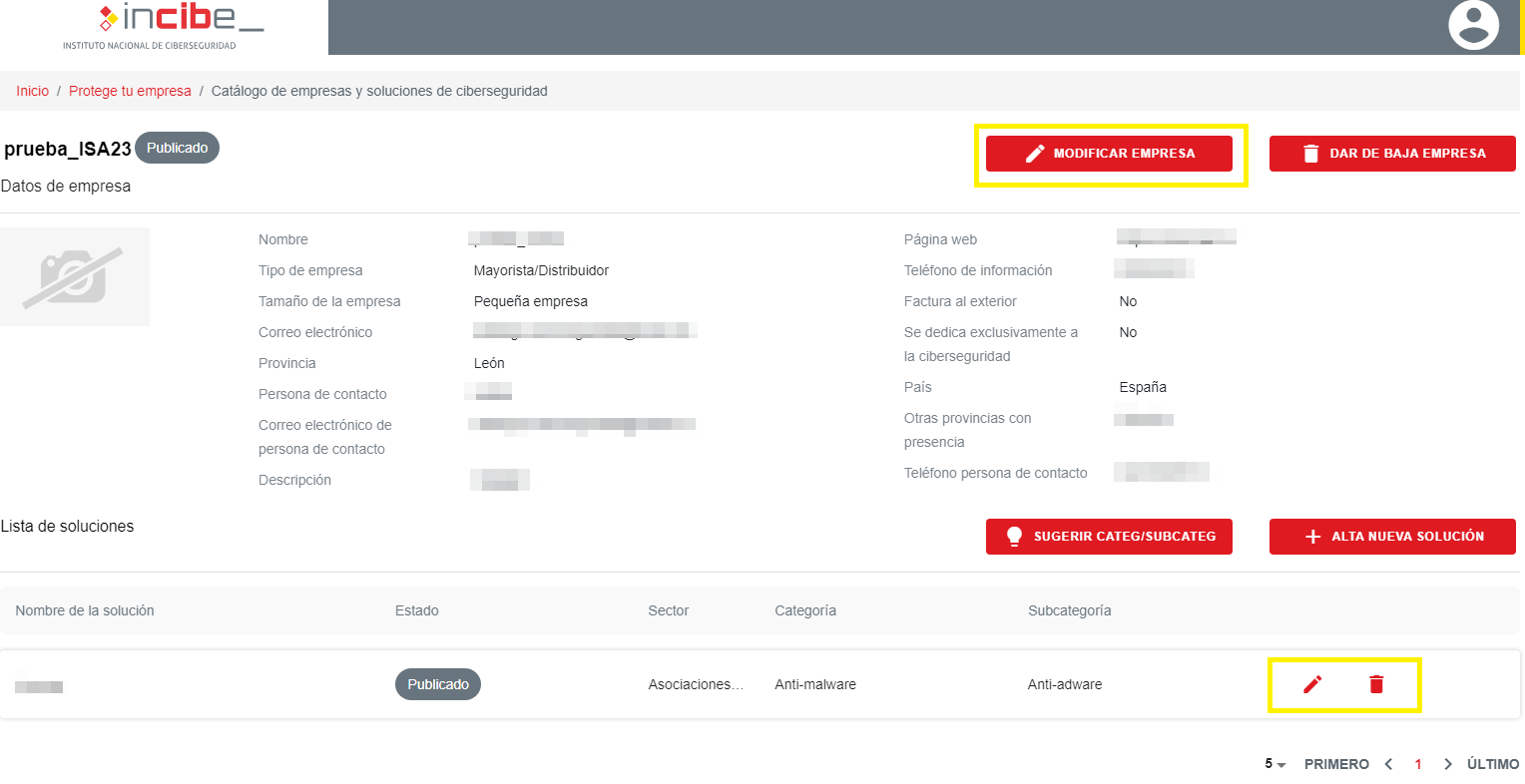Click the user profile avatar icon
Image resolution: width=1525 pixels, height=784 pixels.
(x=1473, y=26)
